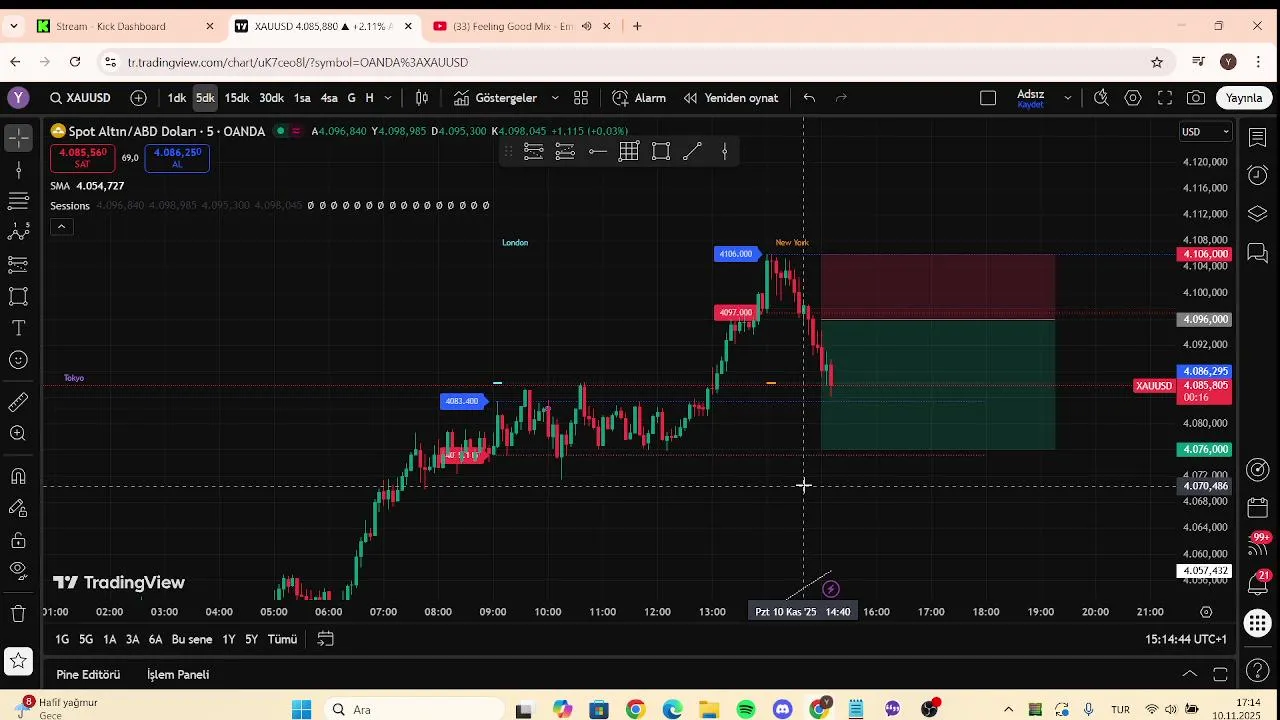Toggle stay in drawing mode
The height and width of the screenshot is (720, 1280).
click(18, 508)
